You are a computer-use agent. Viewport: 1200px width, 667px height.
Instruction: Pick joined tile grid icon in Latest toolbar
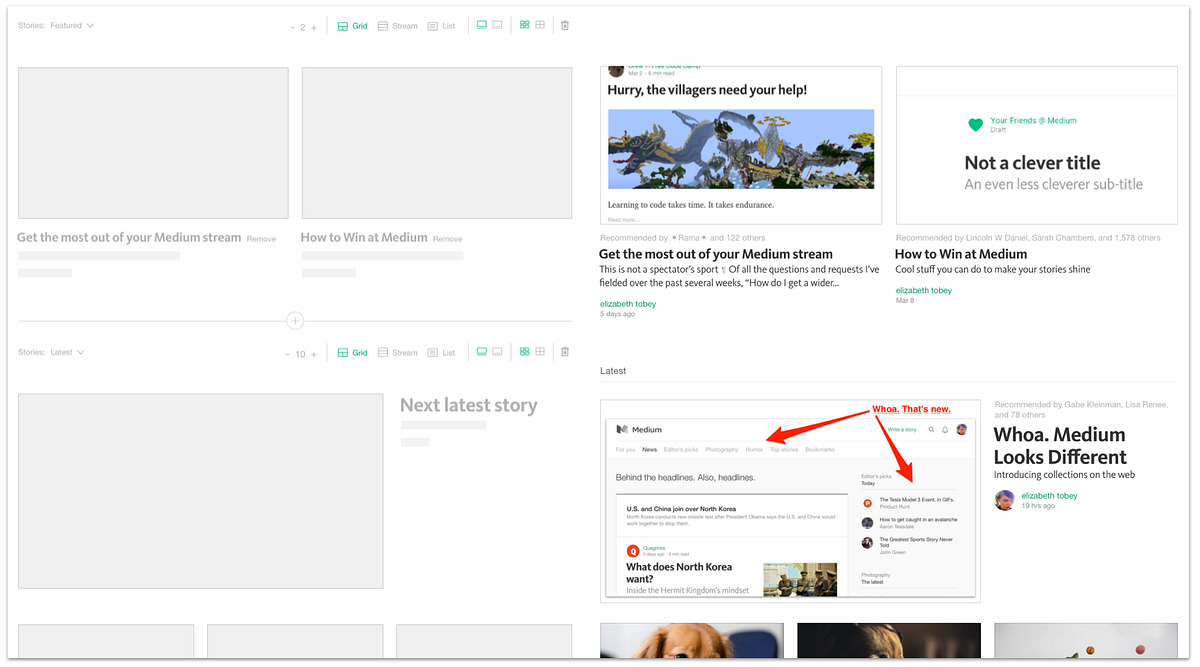point(540,351)
